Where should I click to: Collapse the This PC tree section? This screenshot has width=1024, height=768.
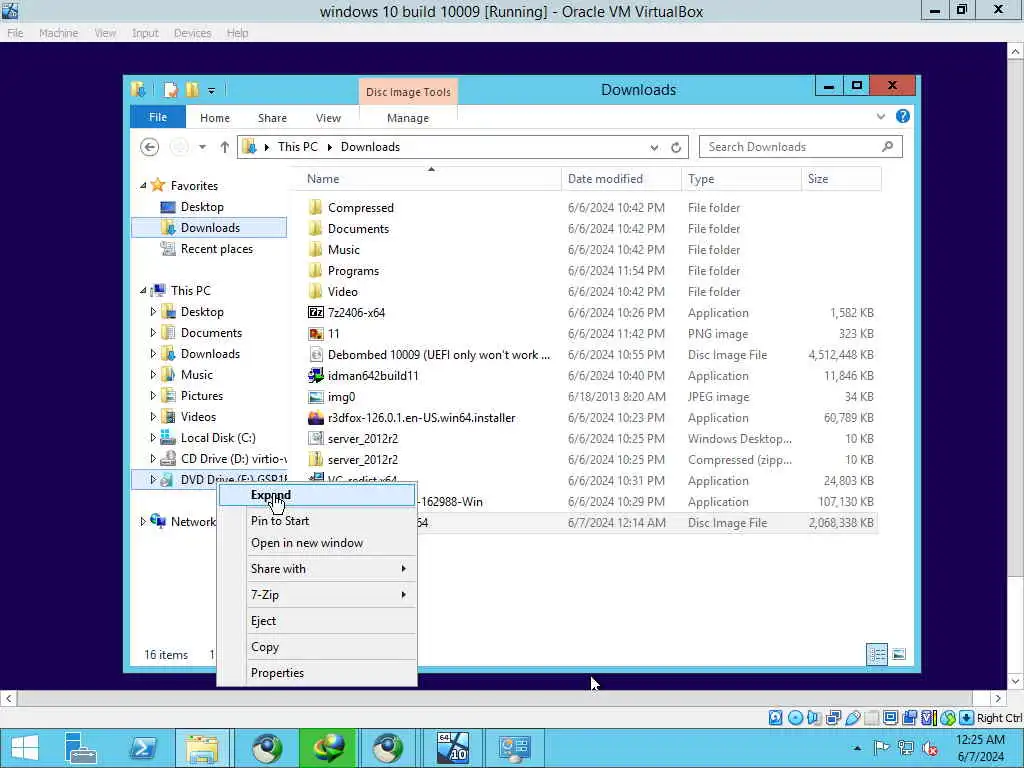click(x=143, y=291)
